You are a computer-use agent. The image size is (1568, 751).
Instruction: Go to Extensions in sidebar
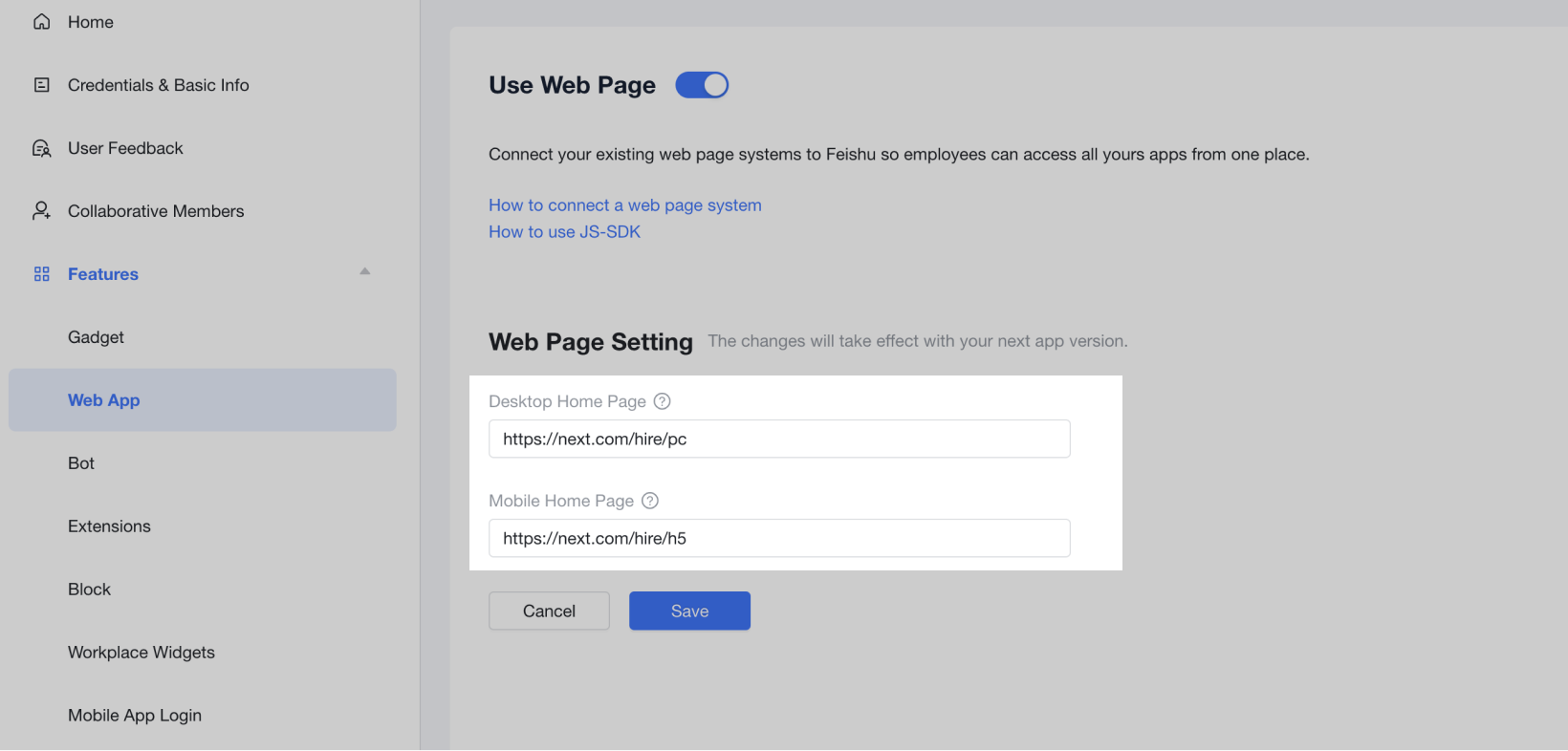(x=109, y=526)
